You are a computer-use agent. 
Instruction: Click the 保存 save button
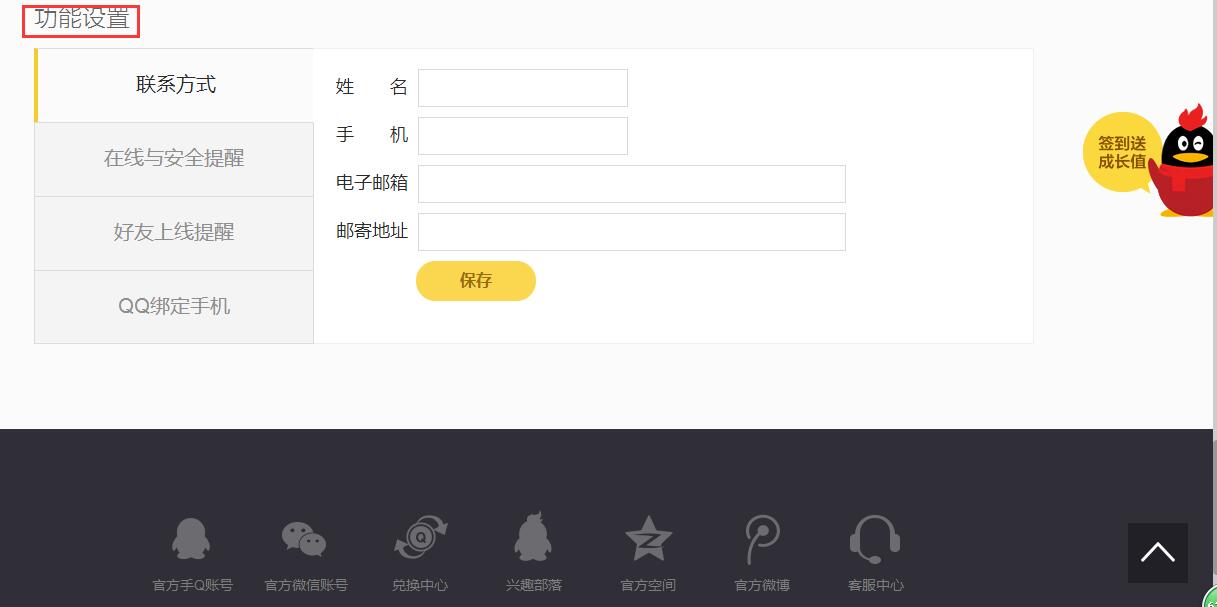[x=476, y=281]
